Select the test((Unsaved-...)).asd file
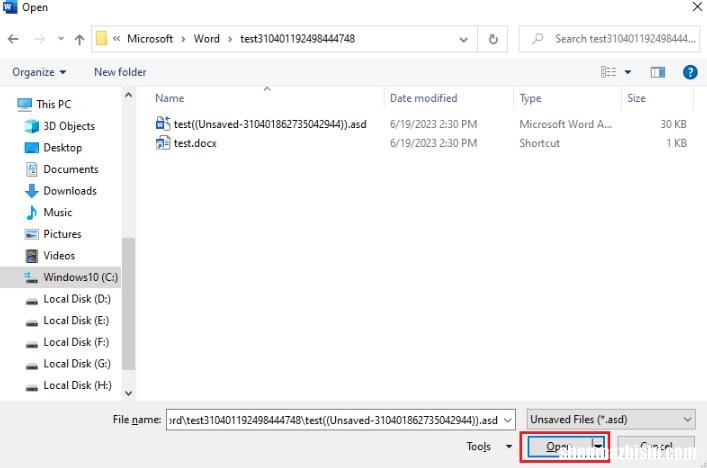Screen dimensions: 707x468 pos(270,124)
